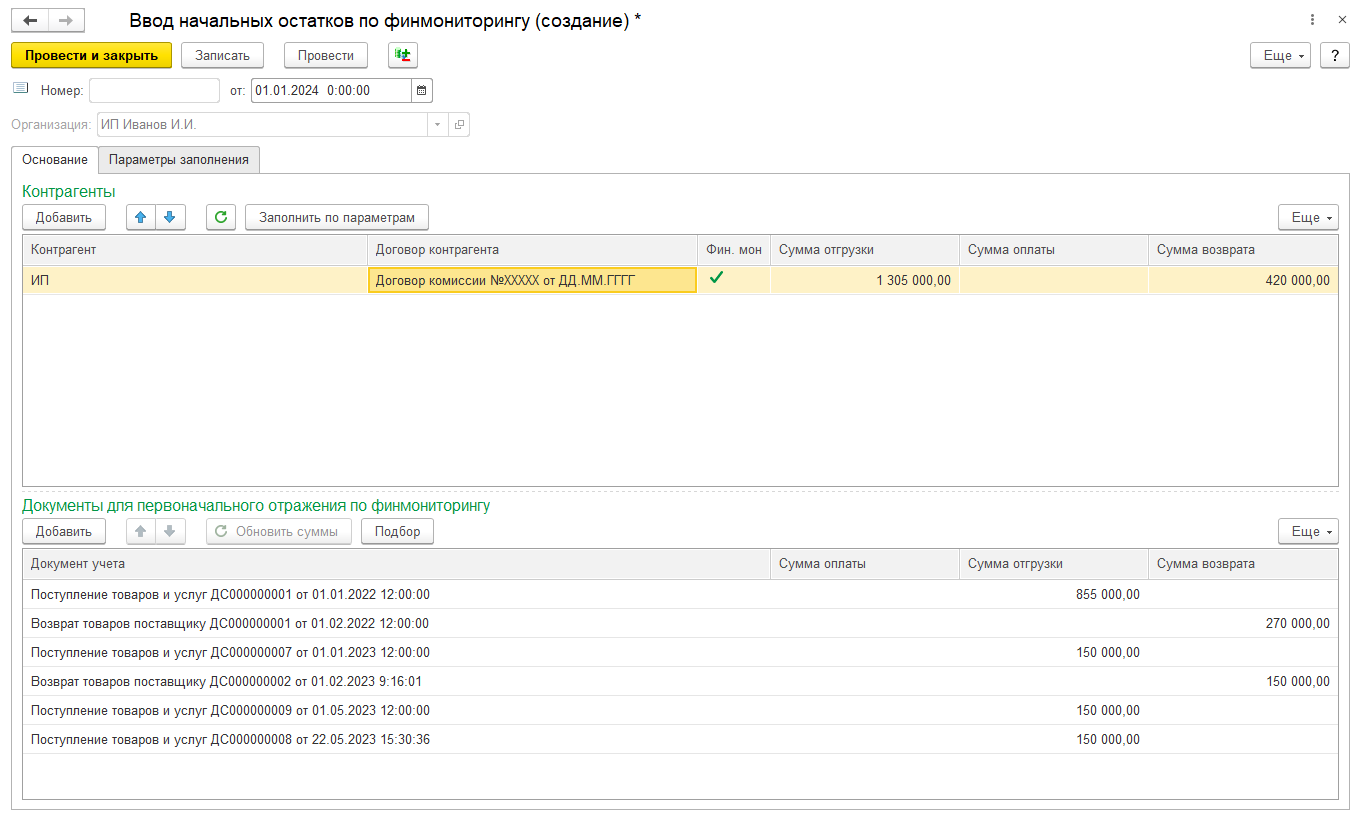Move the document row up in the lower table
The height and width of the screenshot is (821, 1369).
pos(141,532)
